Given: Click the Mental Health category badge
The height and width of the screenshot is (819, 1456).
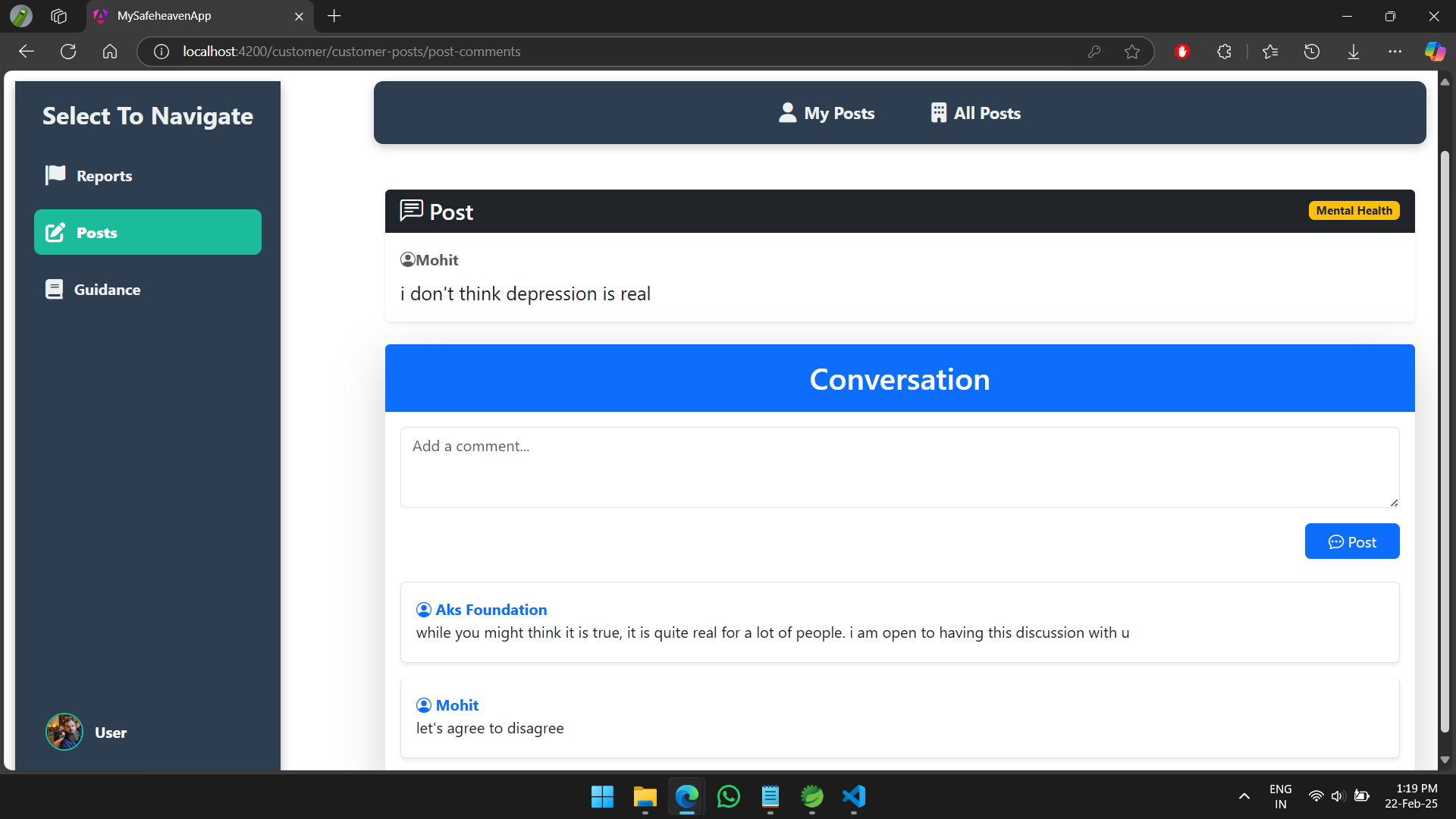Looking at the screenshot, I should (1354, 211).
